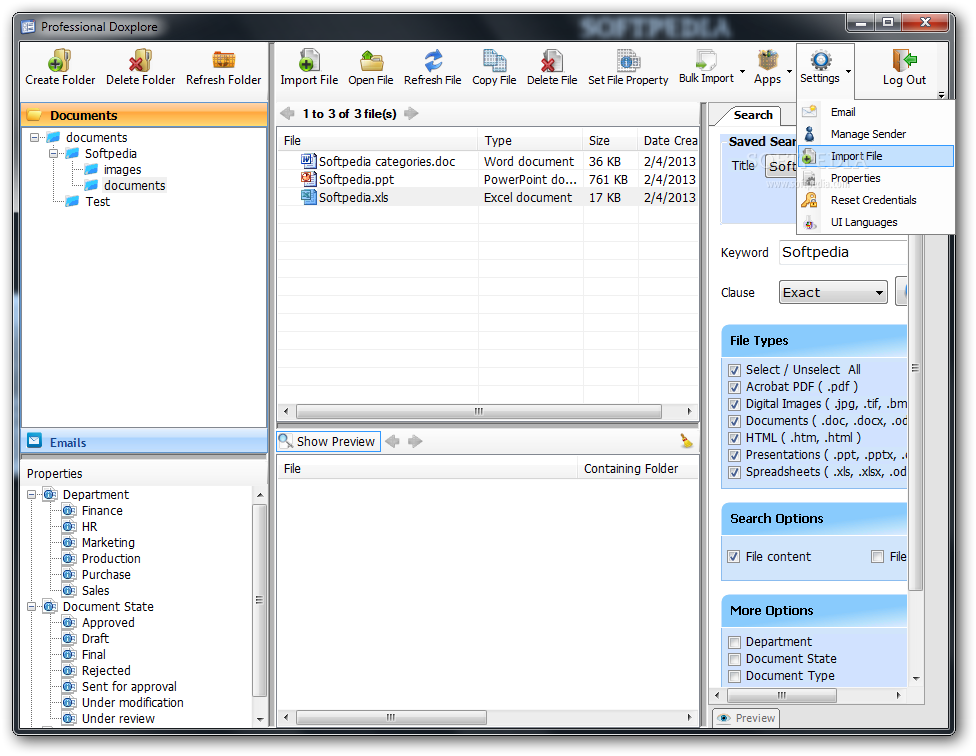Image resolution: width=976 pixels, height=756 pixels.
Task: Go to previous page of file list
Action: [287, 113]
